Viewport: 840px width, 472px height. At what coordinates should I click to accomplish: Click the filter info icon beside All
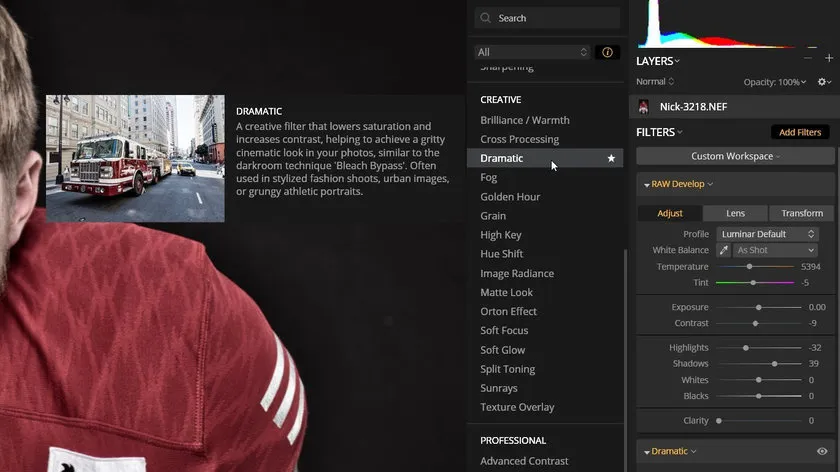point(607,52)
